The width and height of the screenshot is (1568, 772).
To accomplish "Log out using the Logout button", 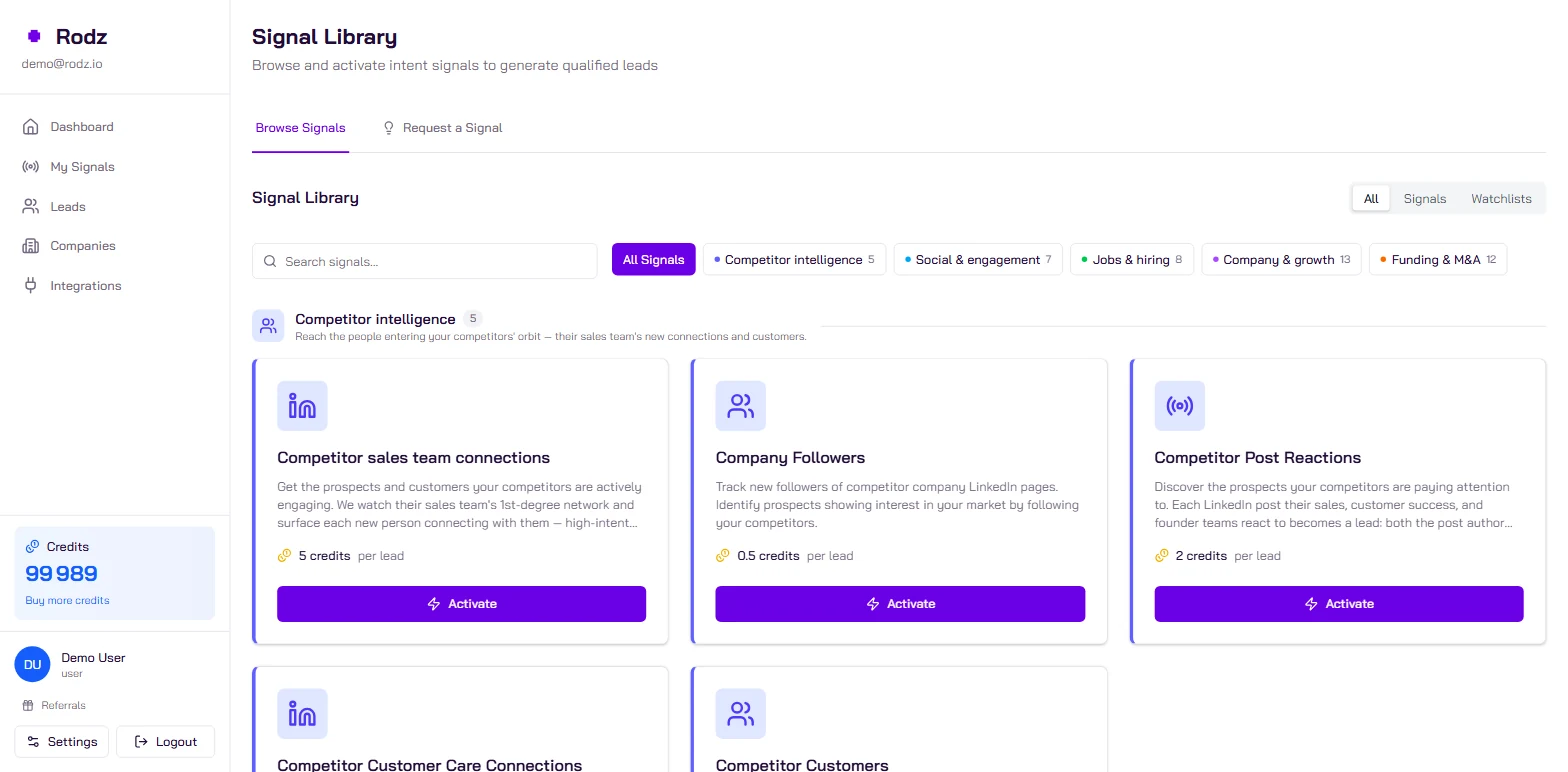I will click(x=166, y=742).
